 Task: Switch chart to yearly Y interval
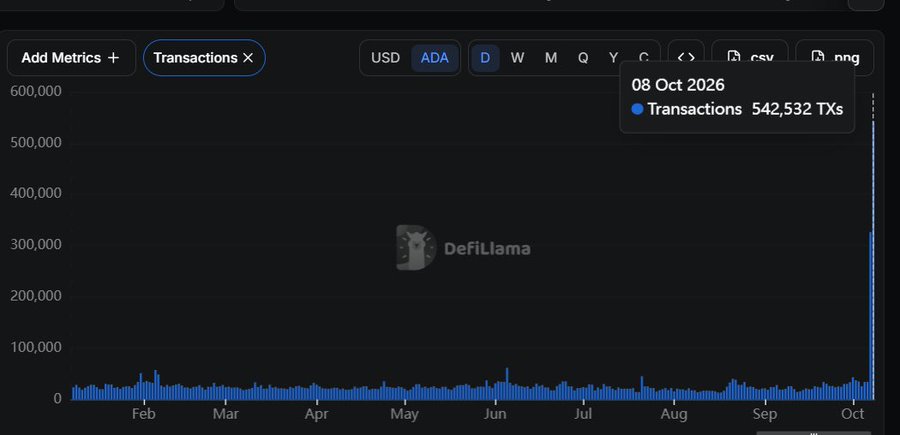pyautogui.click(x=613, y=58)
